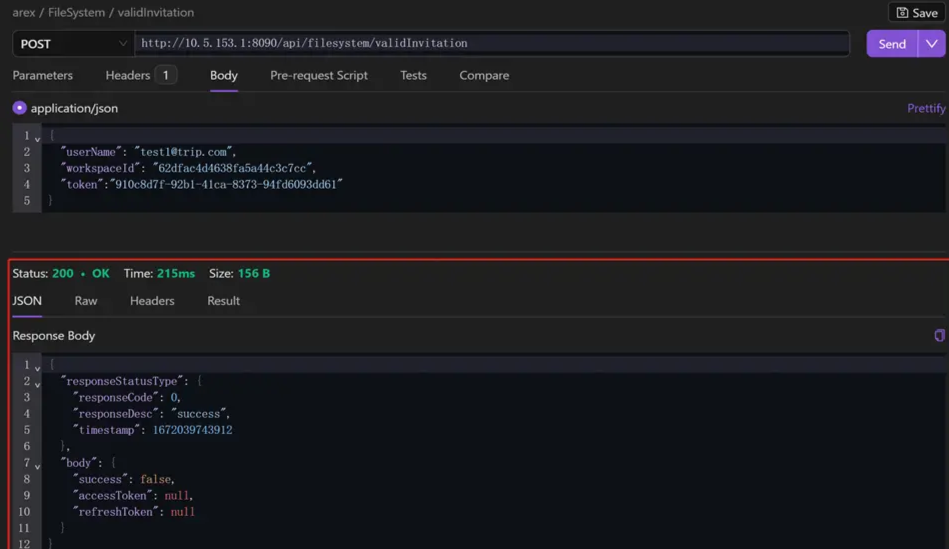Switch to the Headers request tab
This screenshot has width=949, height=549.
(128, 76)
